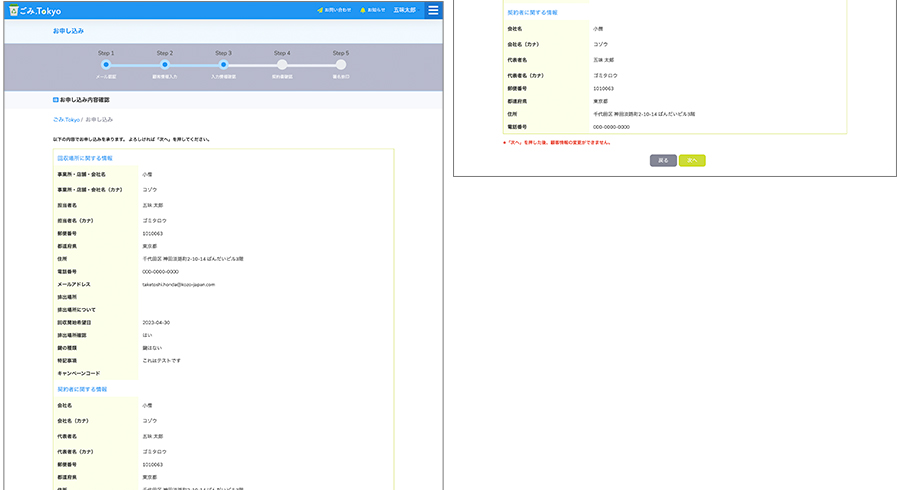Open the お知らせ notifications link

pos(375,10)
